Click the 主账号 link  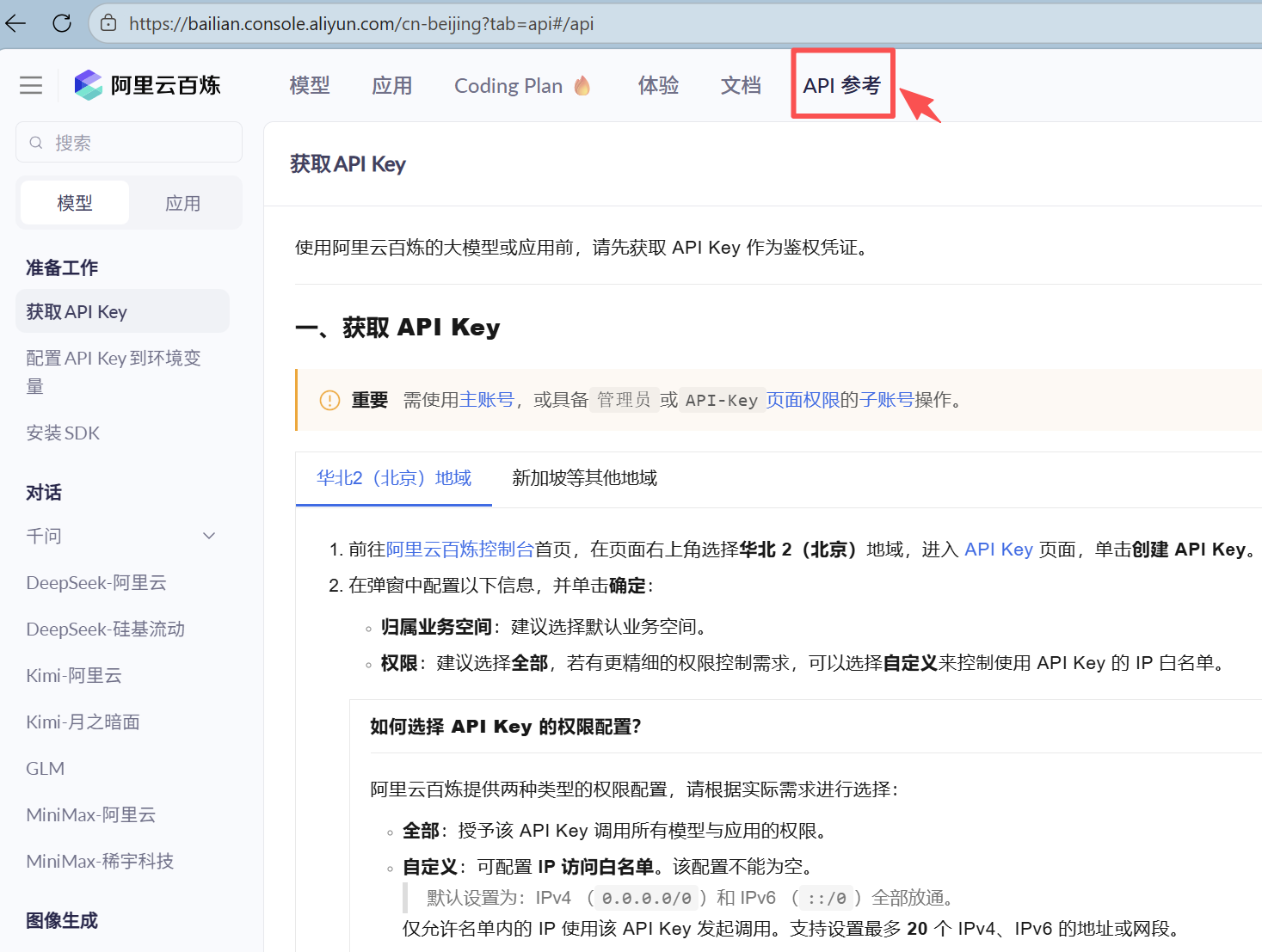(x=487, y=400)
